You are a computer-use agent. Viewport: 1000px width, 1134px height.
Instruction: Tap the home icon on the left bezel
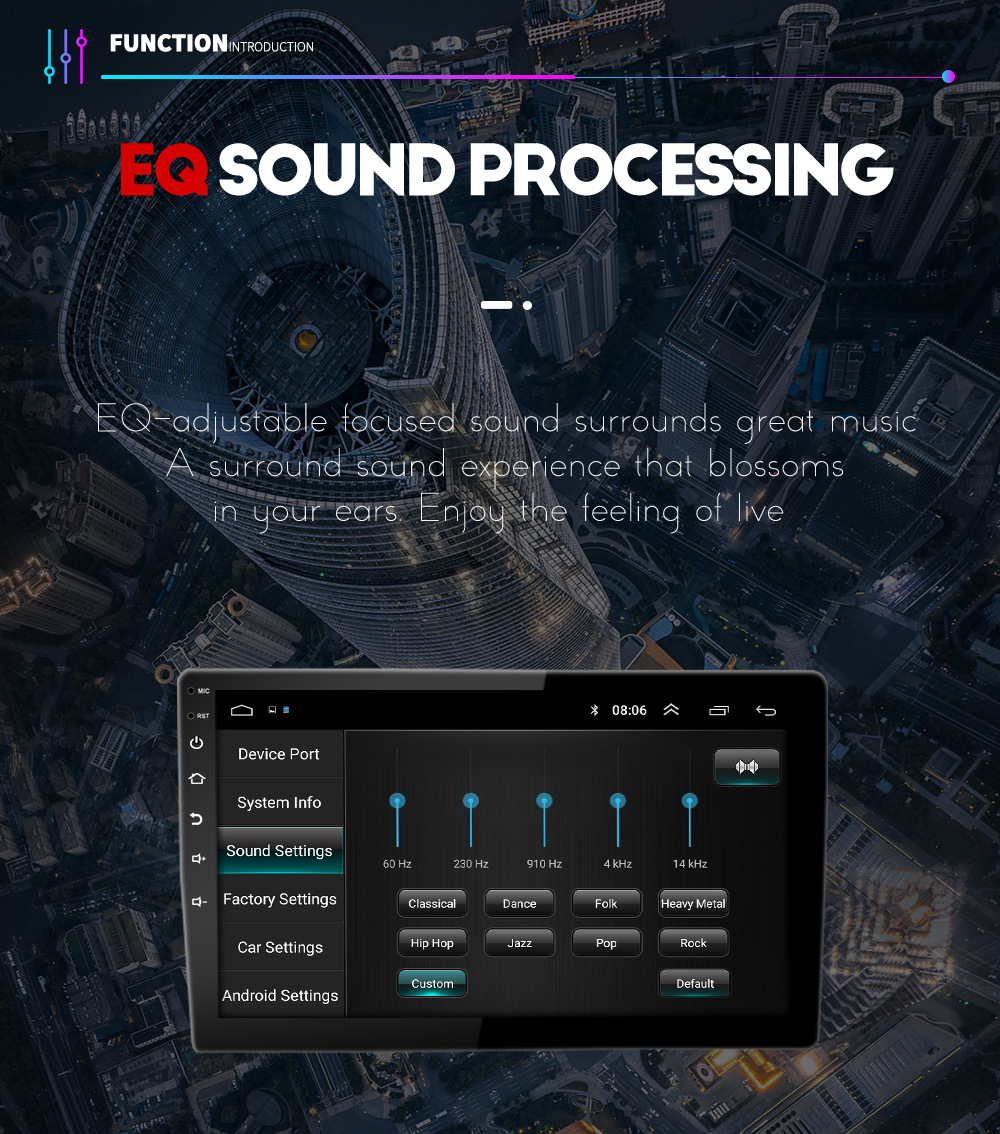(x=197, y=779)
